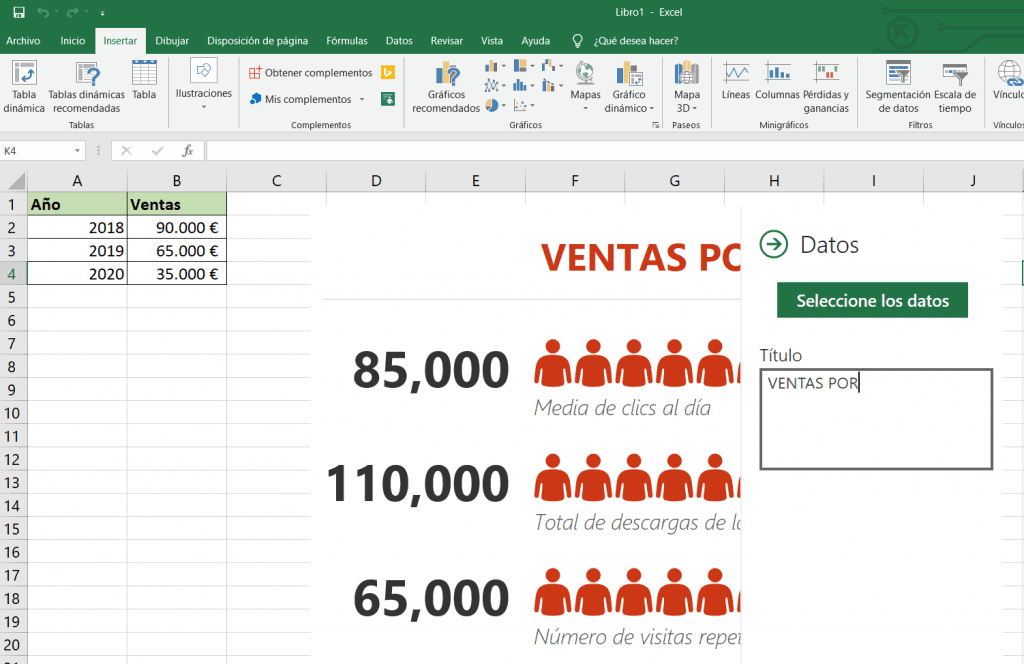This screenshot has width=1024, height=664.
Task: Insert a Líneas sparkline
Action: pos(736,80)
